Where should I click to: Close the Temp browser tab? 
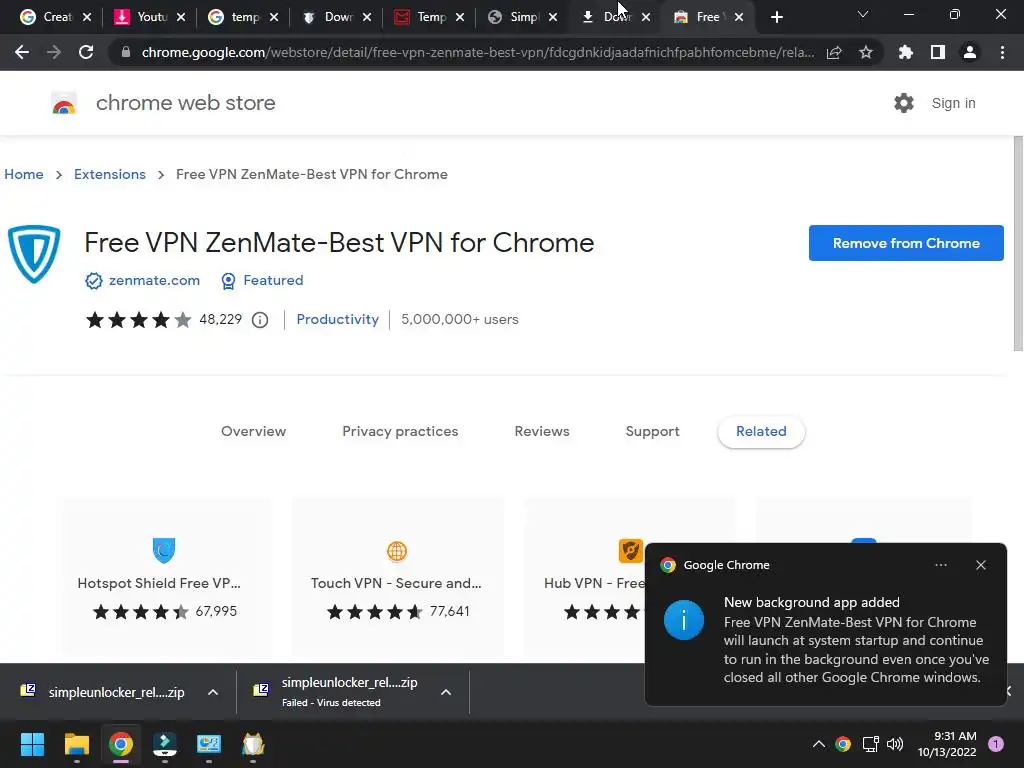[x=460, y=17]
